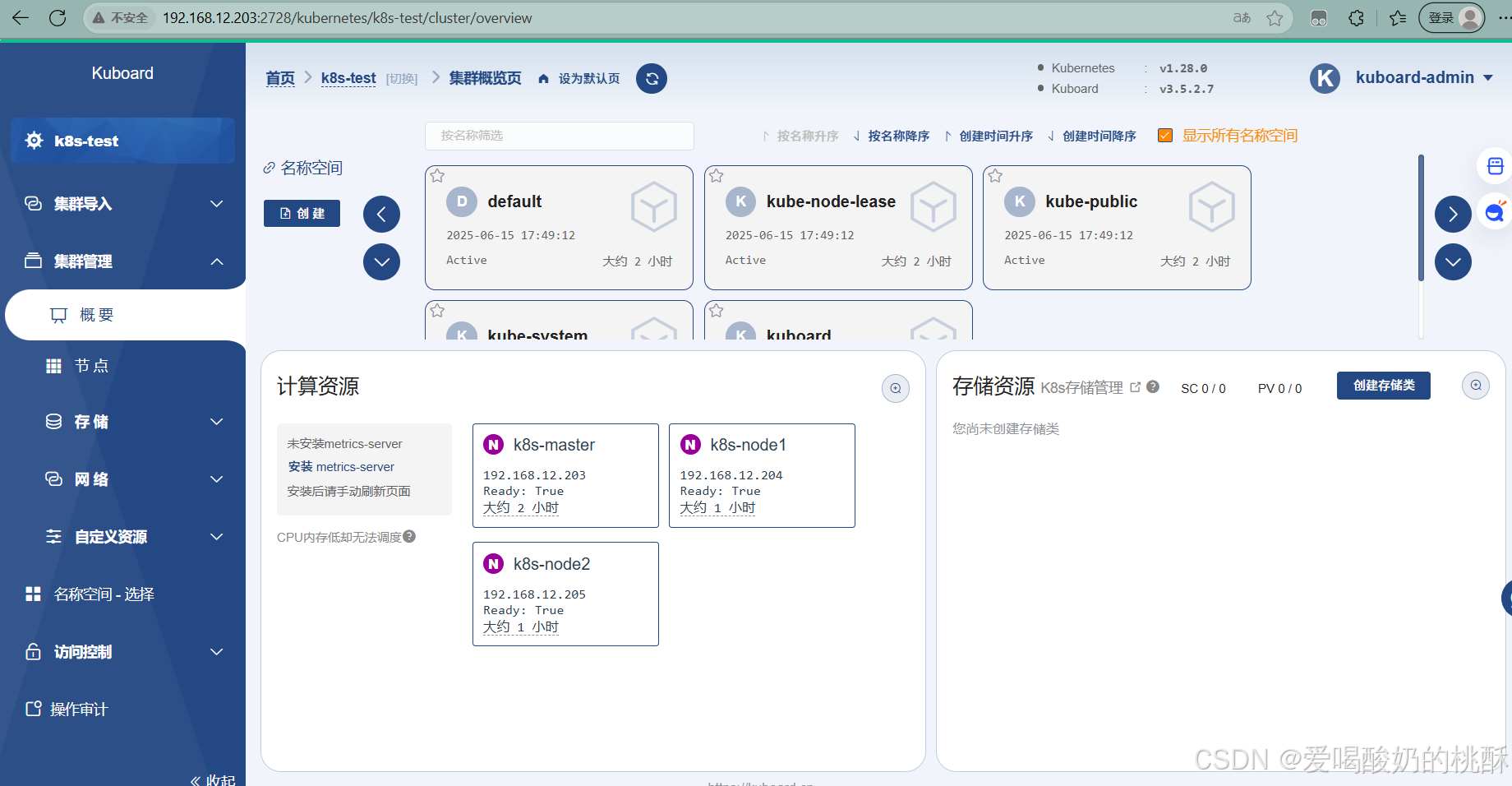Open floating chat assistant icon at right edge
1512x786 pixels.
click(1495, 213)
